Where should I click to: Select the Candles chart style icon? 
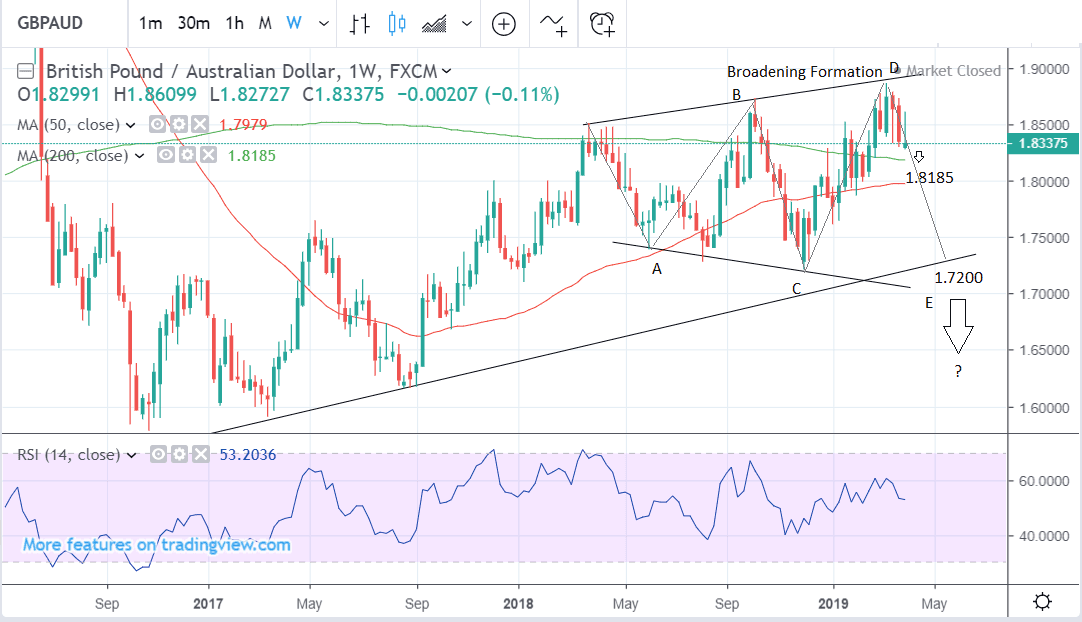click(x=397, y=23)
